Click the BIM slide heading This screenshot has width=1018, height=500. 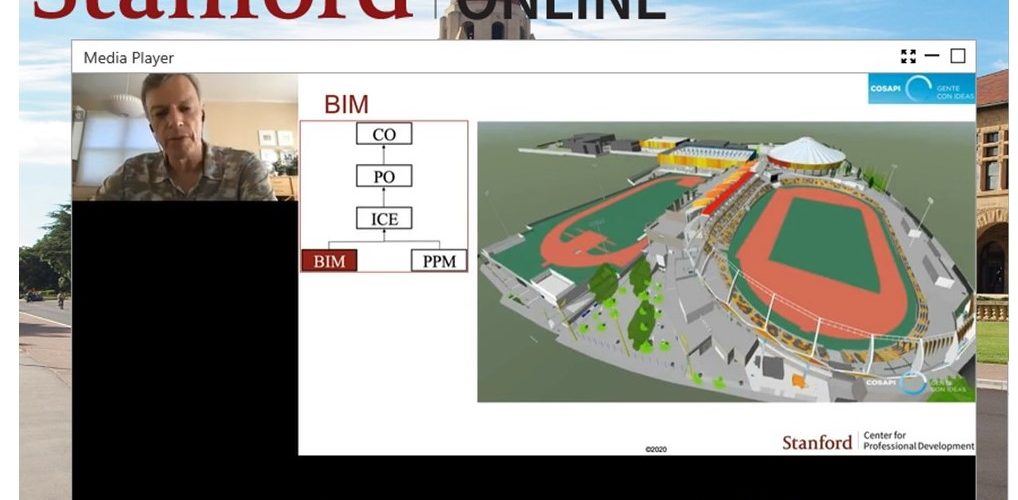pyautogui.click(x=346, y=105)
